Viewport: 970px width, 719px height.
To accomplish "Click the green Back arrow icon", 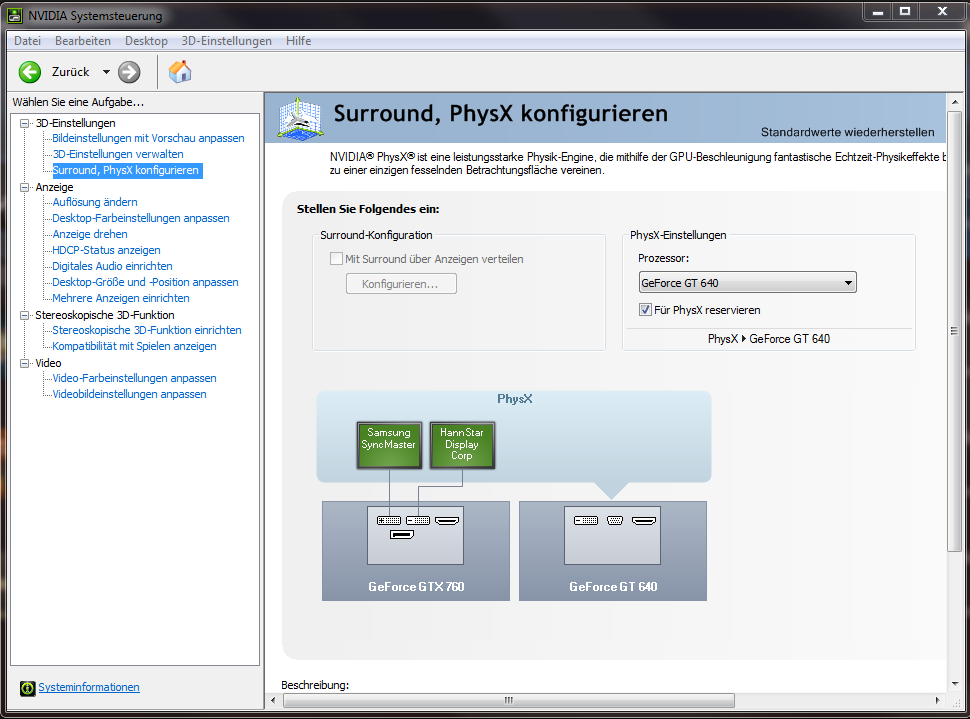I will pyautogui.click(x=30, y=72).
